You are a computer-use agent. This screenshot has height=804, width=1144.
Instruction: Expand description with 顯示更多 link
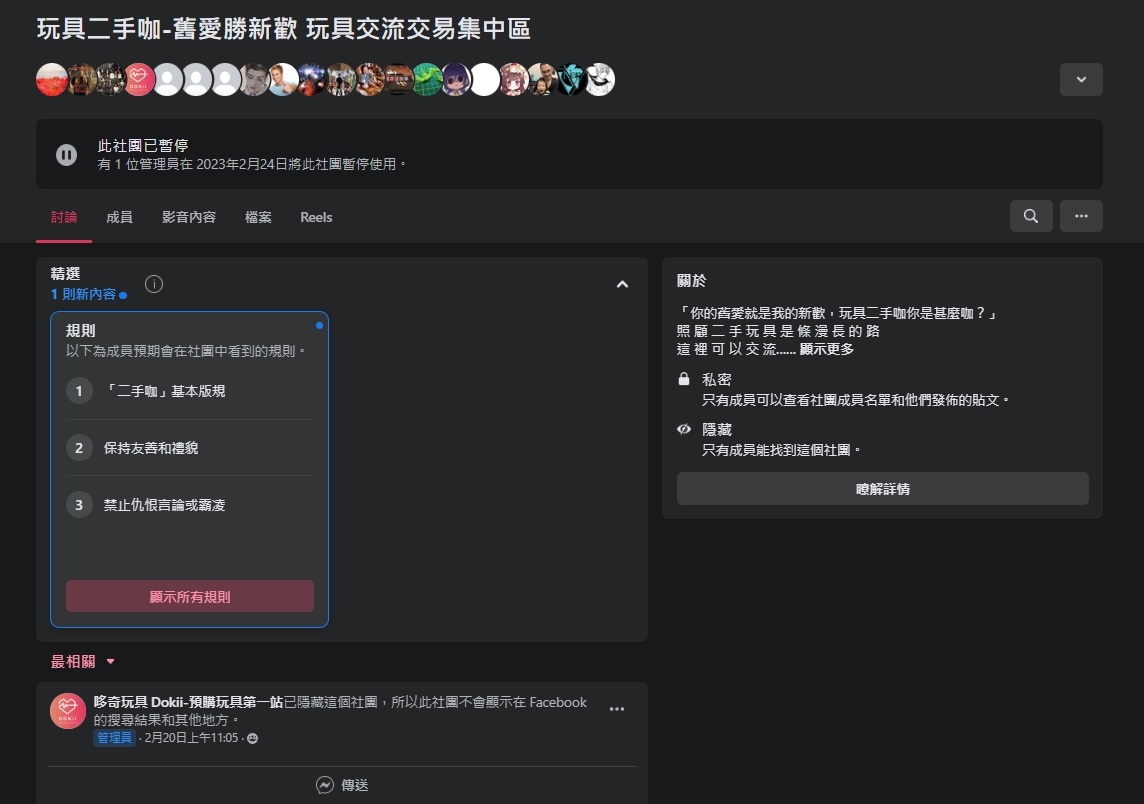827,349
